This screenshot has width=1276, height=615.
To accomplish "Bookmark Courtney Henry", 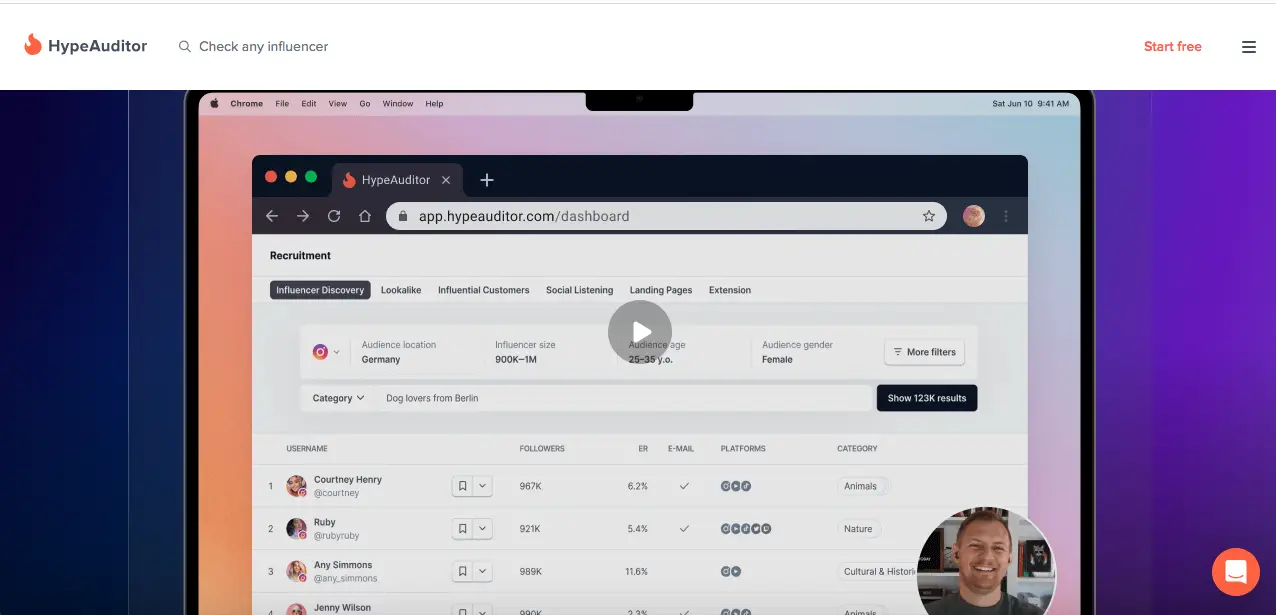I will (462, 486).
